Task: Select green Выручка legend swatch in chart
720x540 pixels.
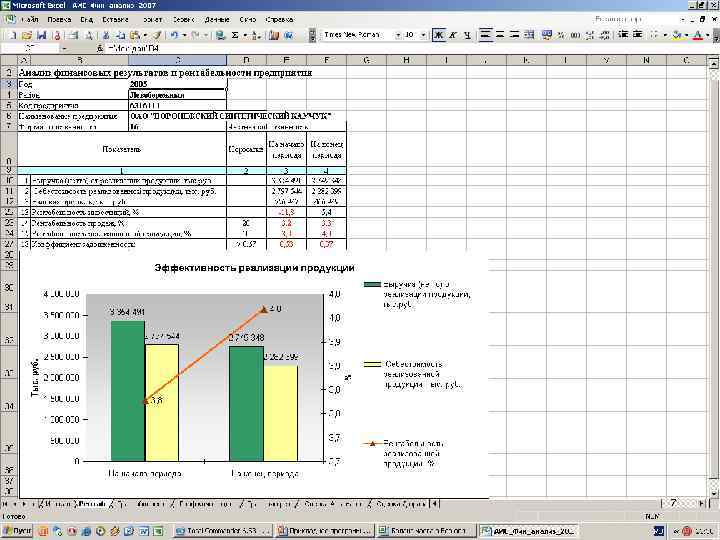Action: coord(372,285)
